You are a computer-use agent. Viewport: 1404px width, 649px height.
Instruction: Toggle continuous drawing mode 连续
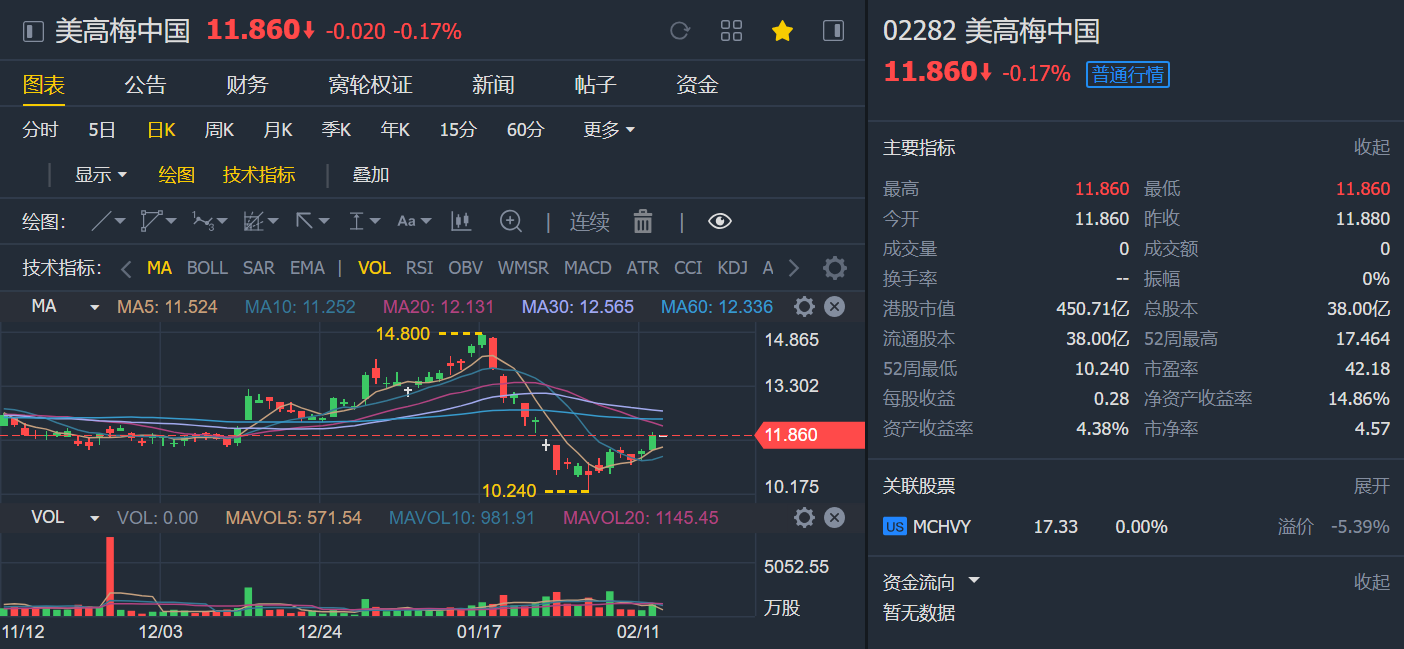click(590, 222)
